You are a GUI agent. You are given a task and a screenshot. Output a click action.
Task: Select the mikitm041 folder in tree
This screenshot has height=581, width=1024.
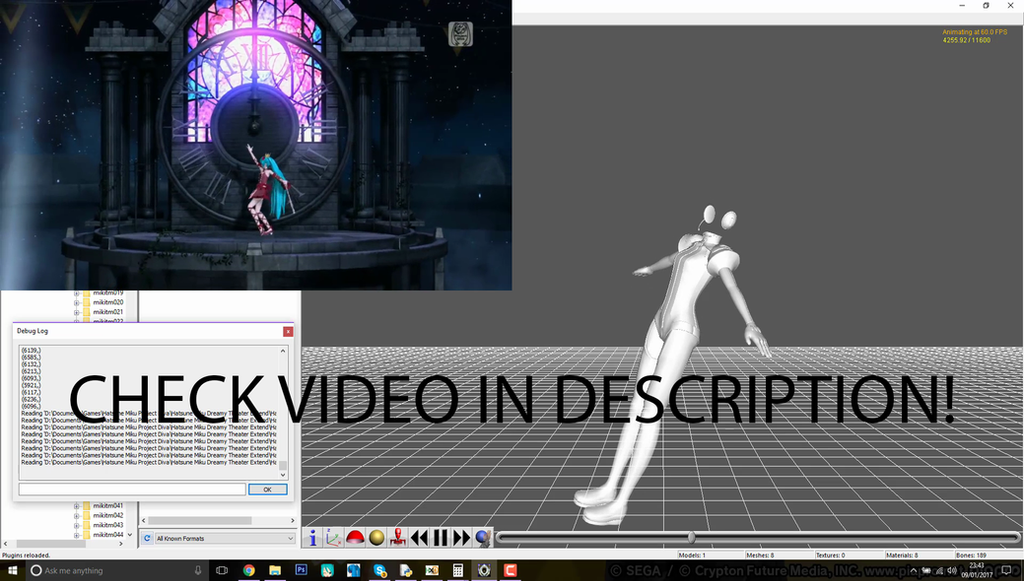click(108, 505)
